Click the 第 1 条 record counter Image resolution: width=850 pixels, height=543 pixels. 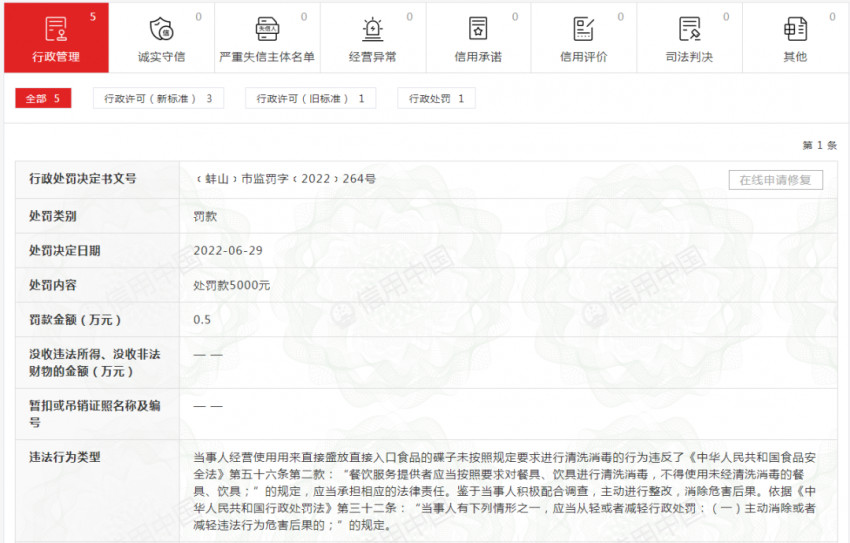click(x=818, y=146)
